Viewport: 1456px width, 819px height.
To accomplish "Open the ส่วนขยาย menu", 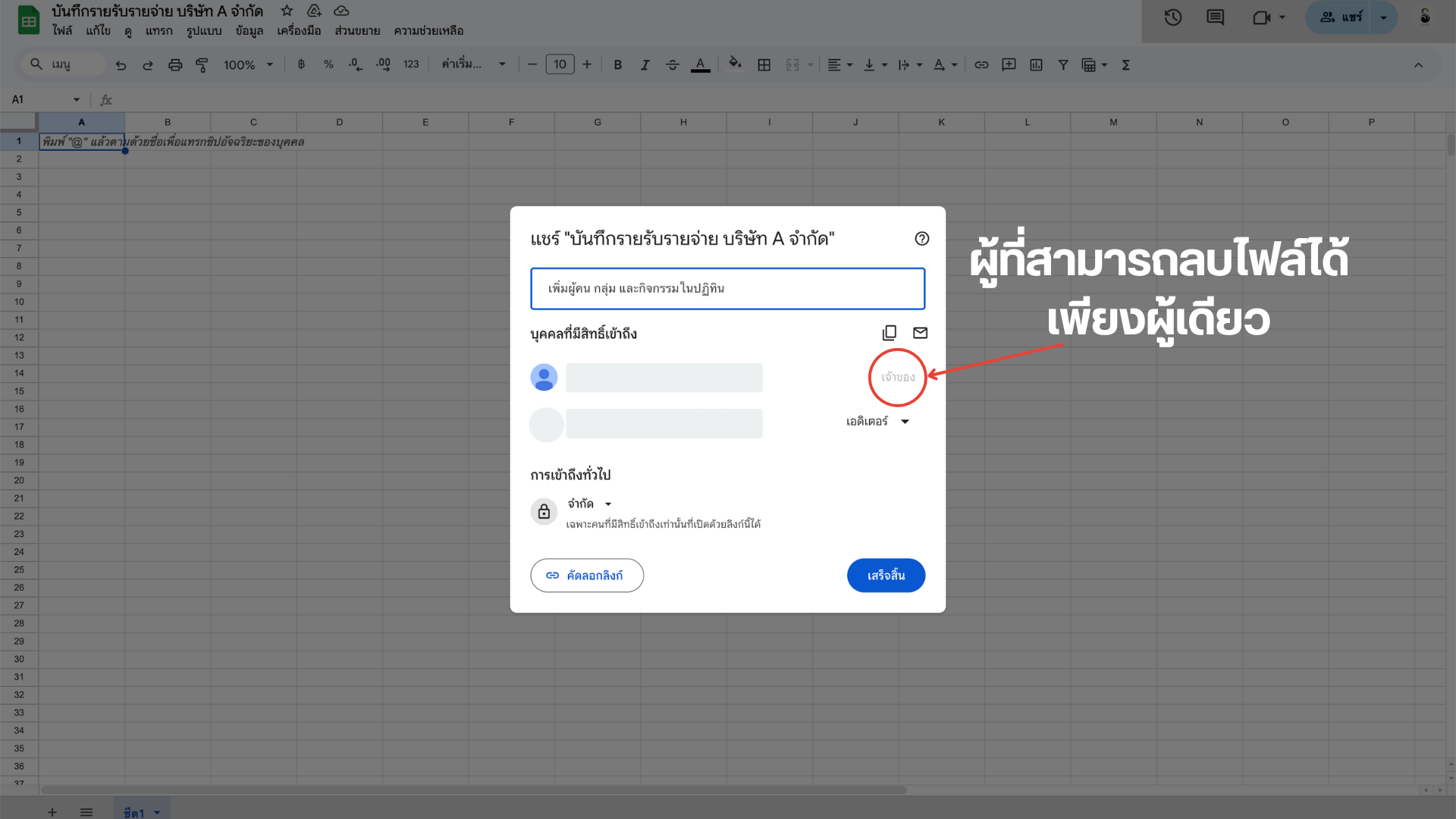I will [357, 31].
